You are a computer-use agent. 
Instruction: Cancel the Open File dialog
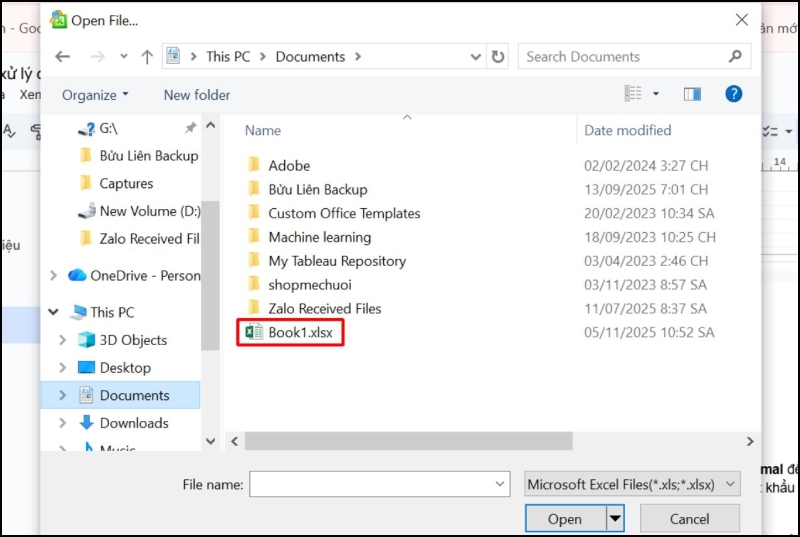click(x=689, y=519)
